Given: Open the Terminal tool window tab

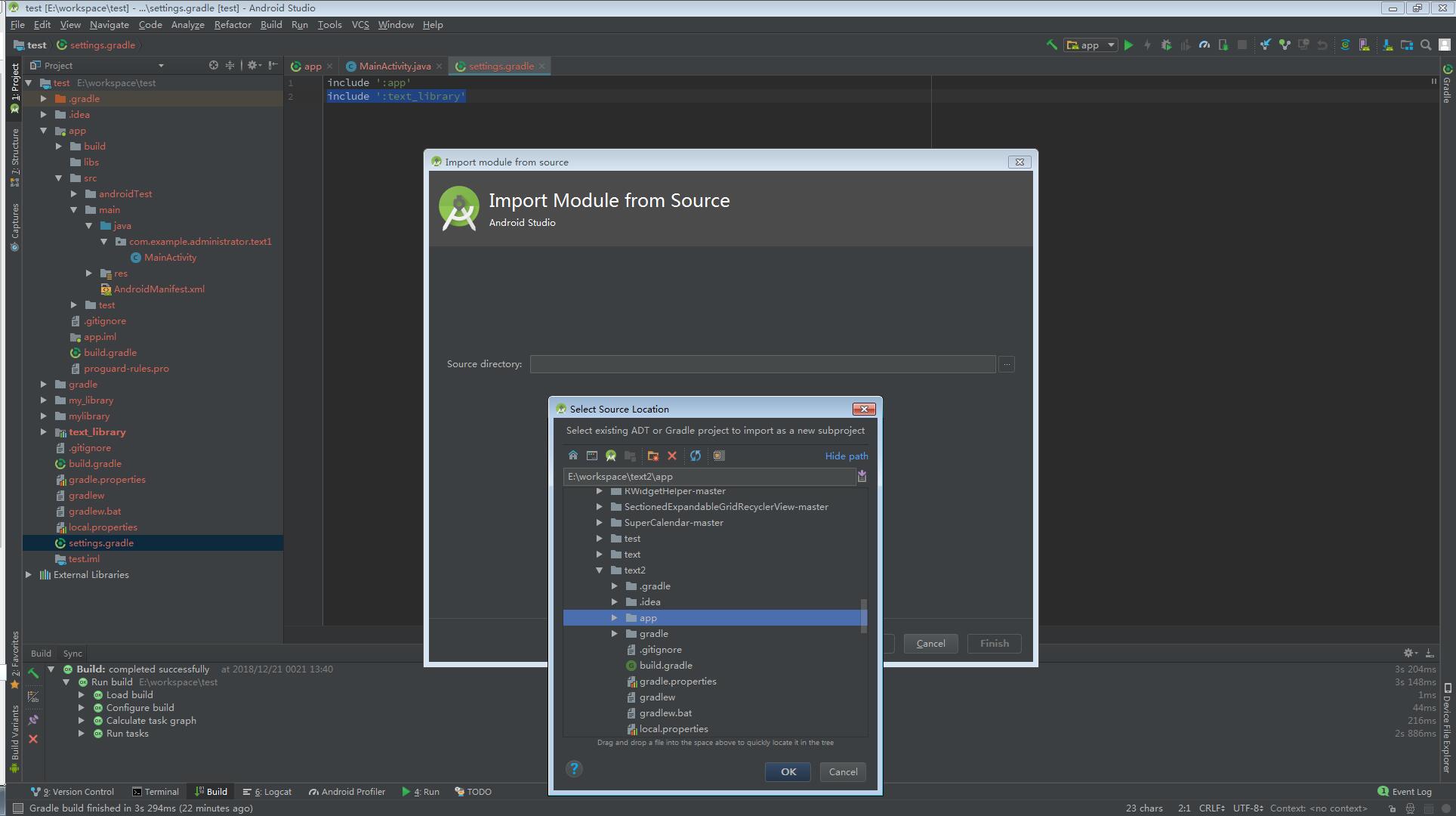Looking at the screenshot, I should pos(156,792).
